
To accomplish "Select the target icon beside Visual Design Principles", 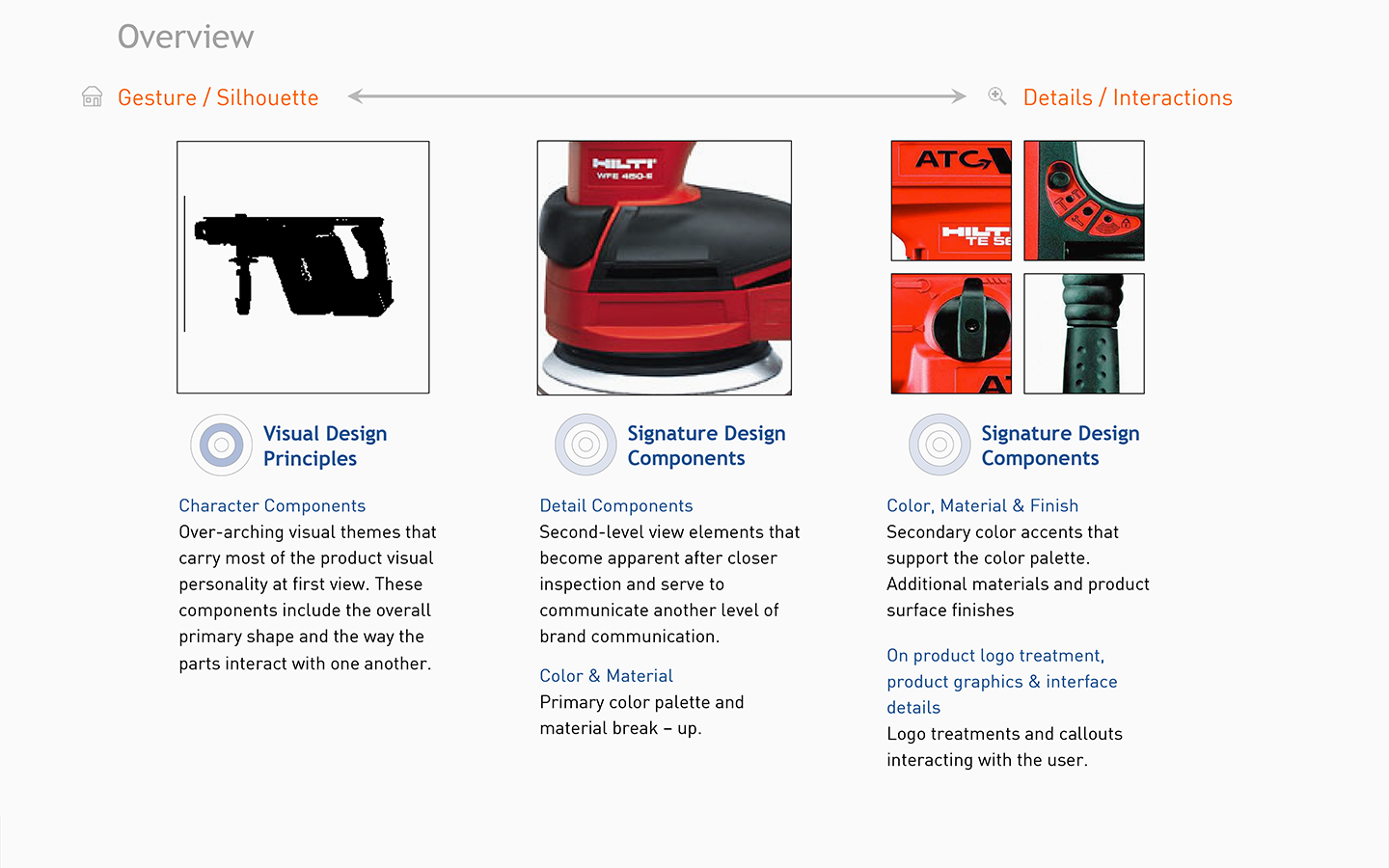I will (x=221, y=445).
